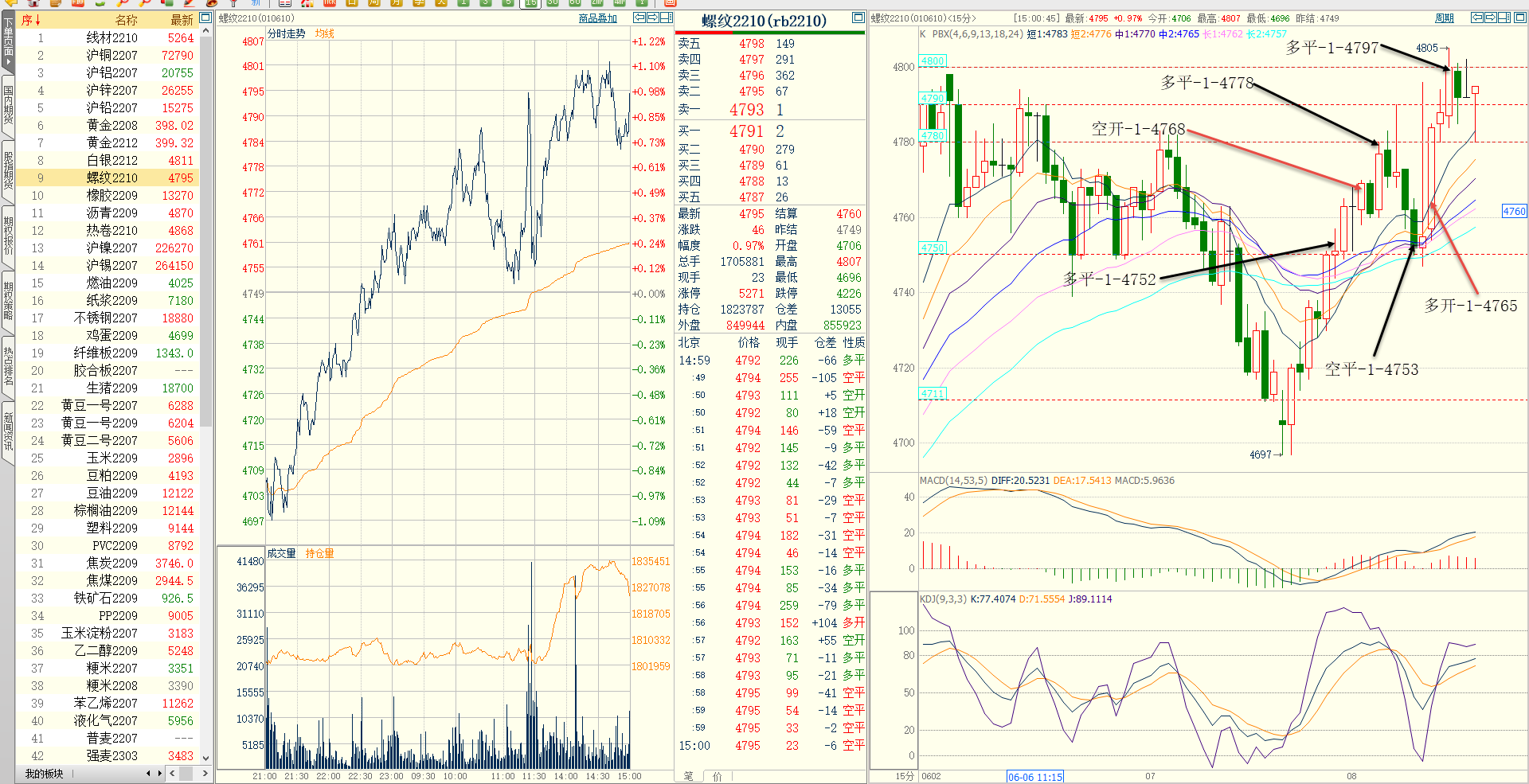Image resolution: width=1529 pixels, height=784 pixels.
Task: Click the KDJ(9,3,3) indicator label
Action: 943,599
